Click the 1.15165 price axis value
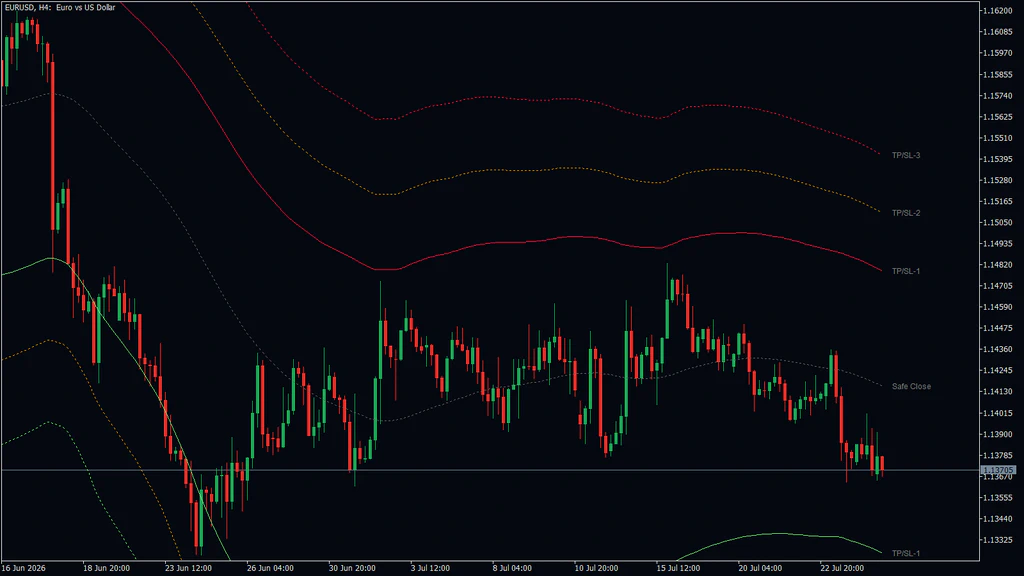The image size is (1024, 576). point(998,202)
